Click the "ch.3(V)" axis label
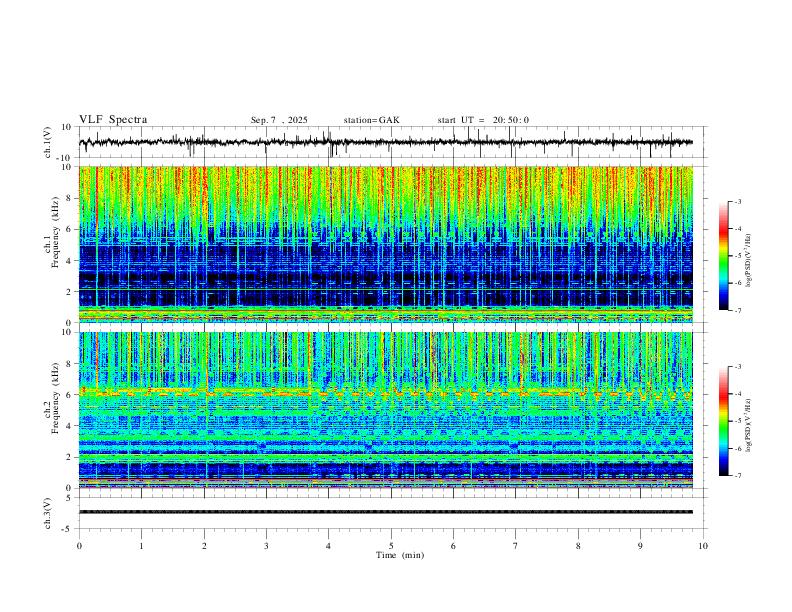The image size is (792, 612). tap(48, 513)
